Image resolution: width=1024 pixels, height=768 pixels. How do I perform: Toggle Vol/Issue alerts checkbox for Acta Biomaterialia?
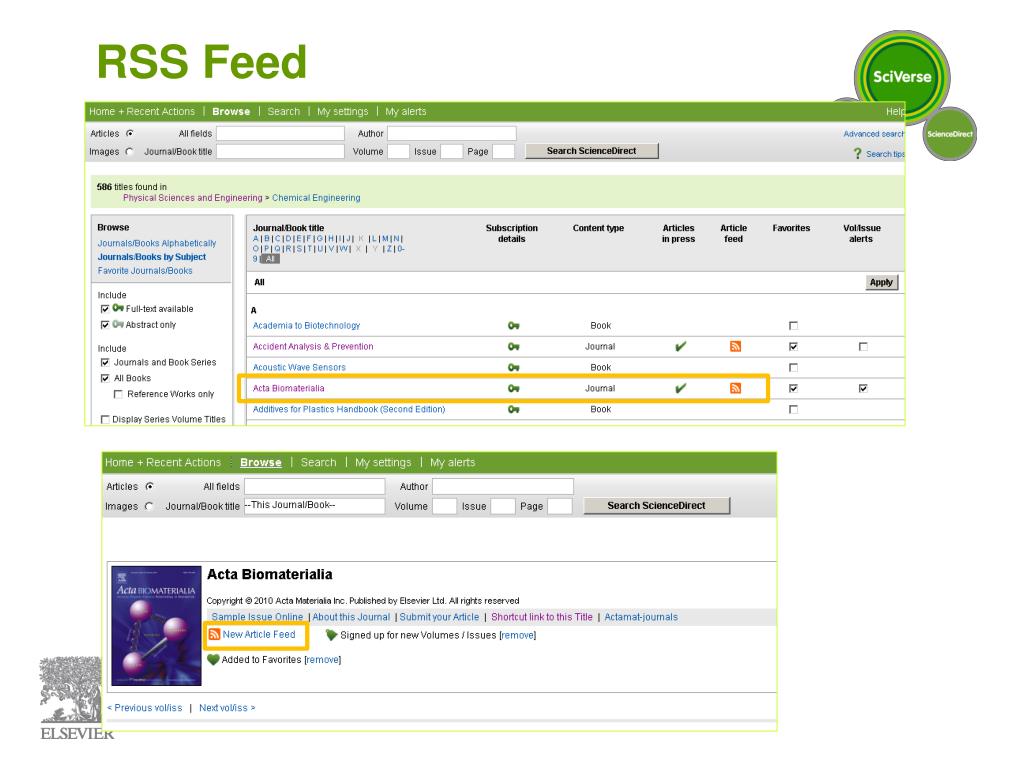[x=863, y=388]
